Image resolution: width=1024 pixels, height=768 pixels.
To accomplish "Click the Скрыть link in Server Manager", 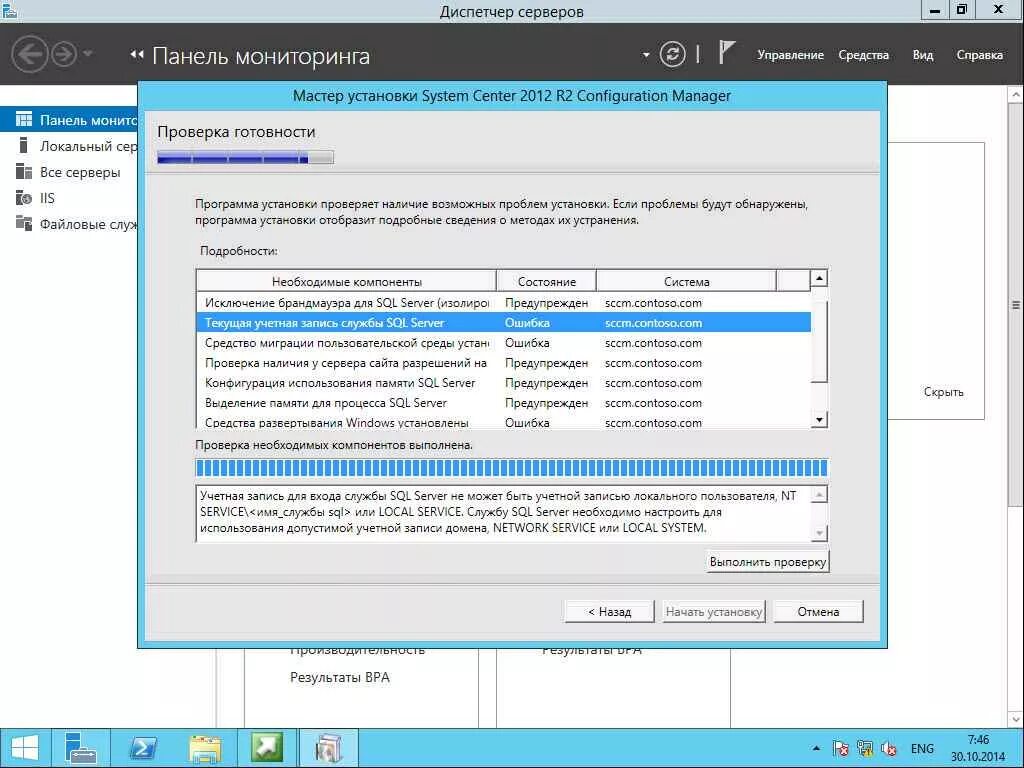I will [944, 392].
